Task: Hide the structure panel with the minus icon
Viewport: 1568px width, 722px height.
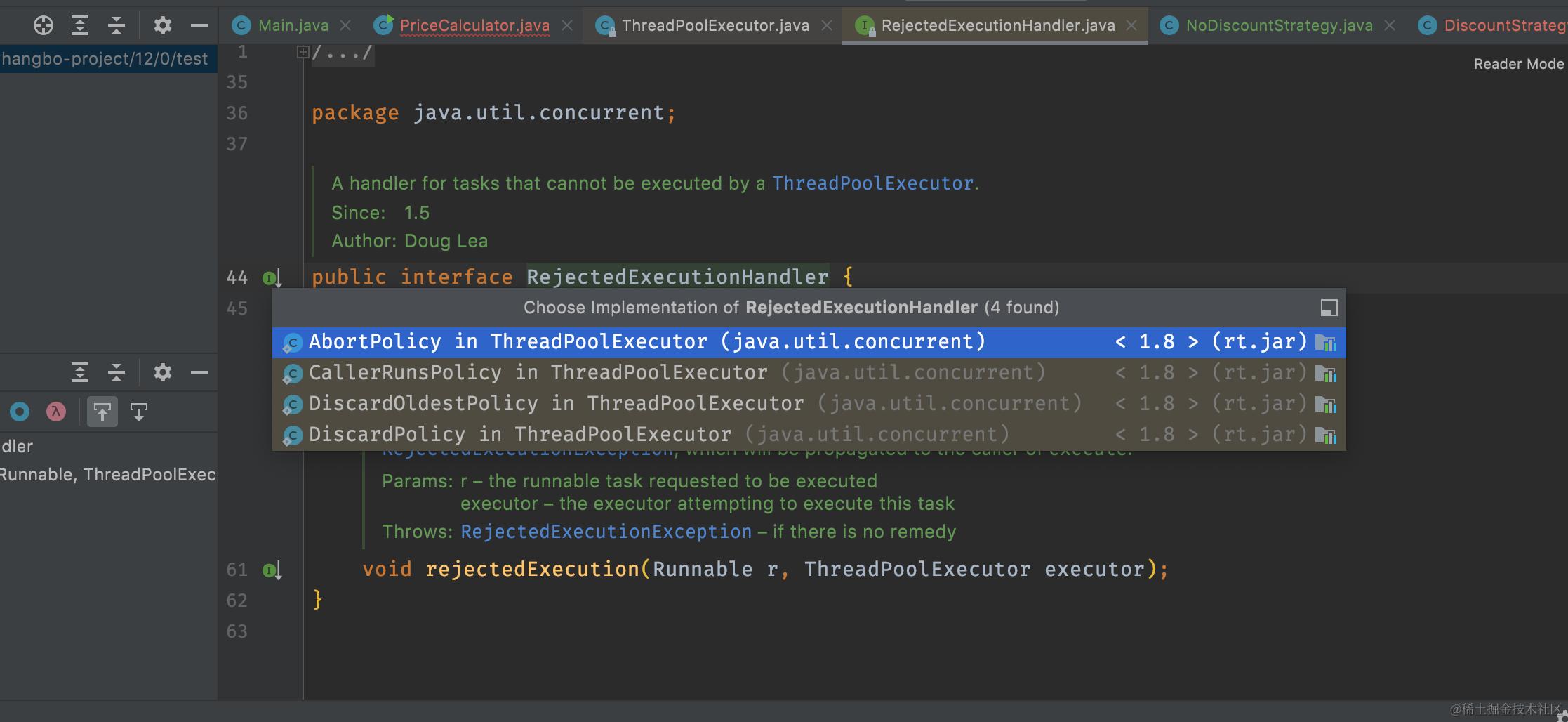Action: pos(199,372)
